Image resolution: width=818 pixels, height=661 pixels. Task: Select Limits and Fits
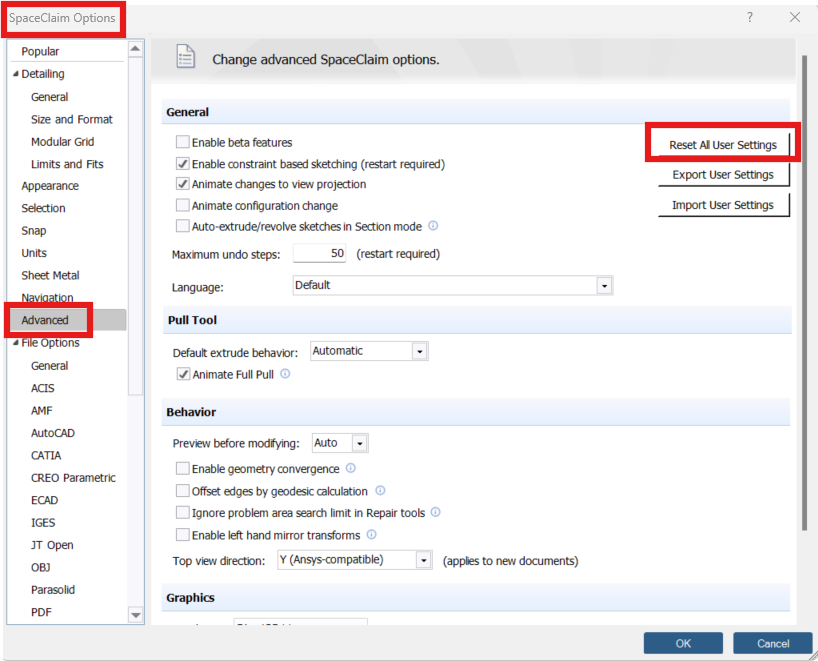point(67,164)
